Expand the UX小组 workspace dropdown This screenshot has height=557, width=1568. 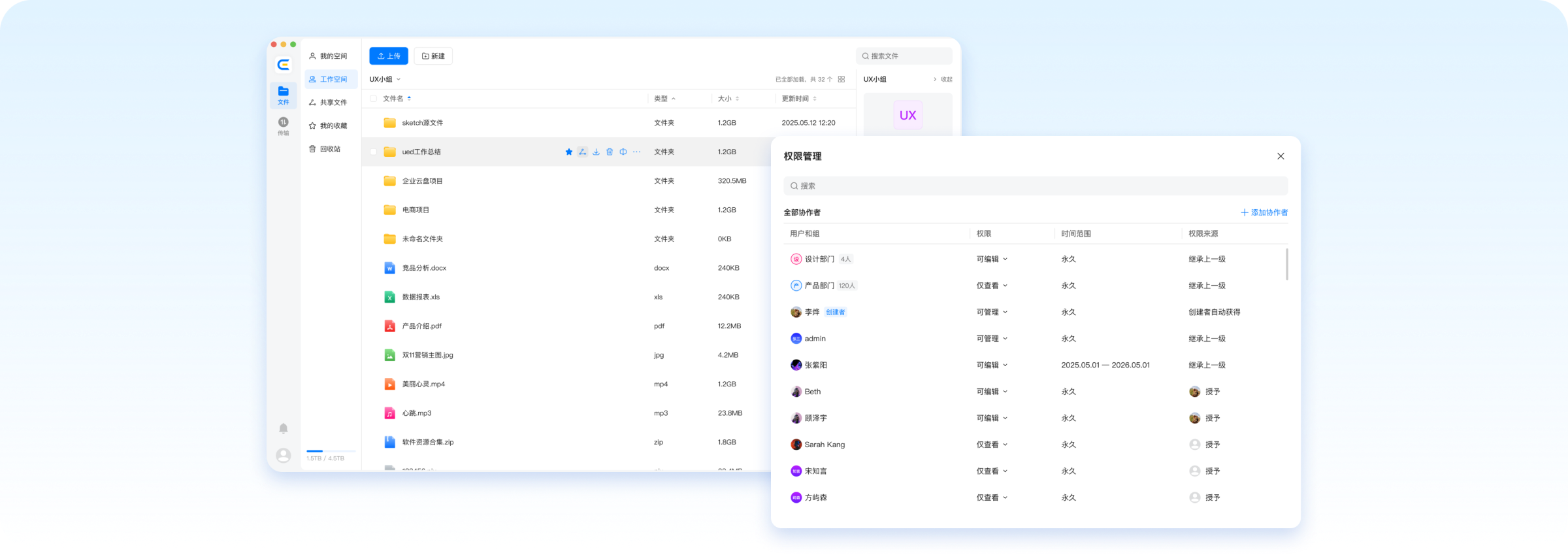point(385,79)
